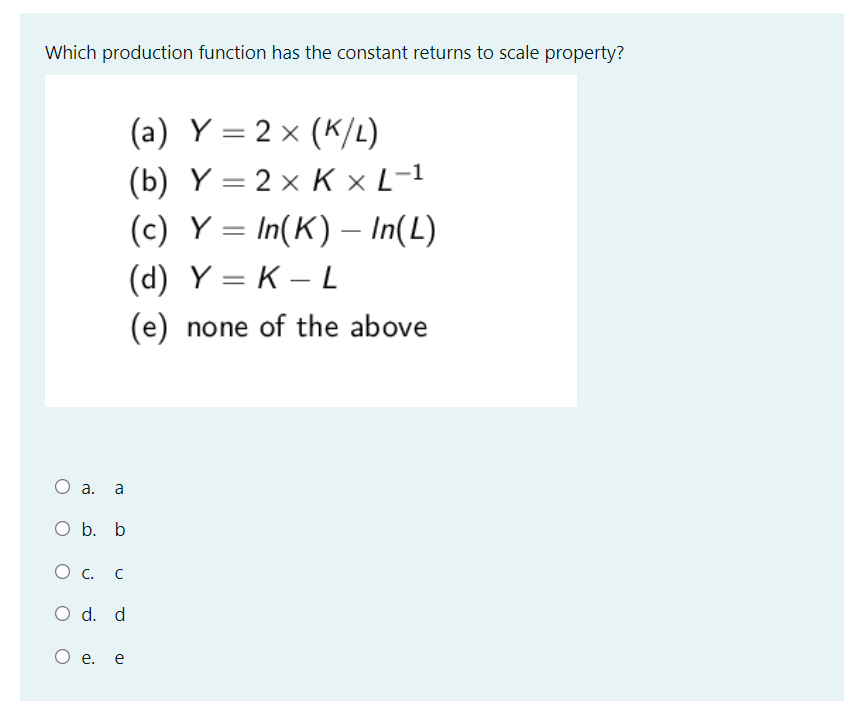The image size is (866, 719).
Task: Click the label 'c' next to option c
Action: coord(119,573)
